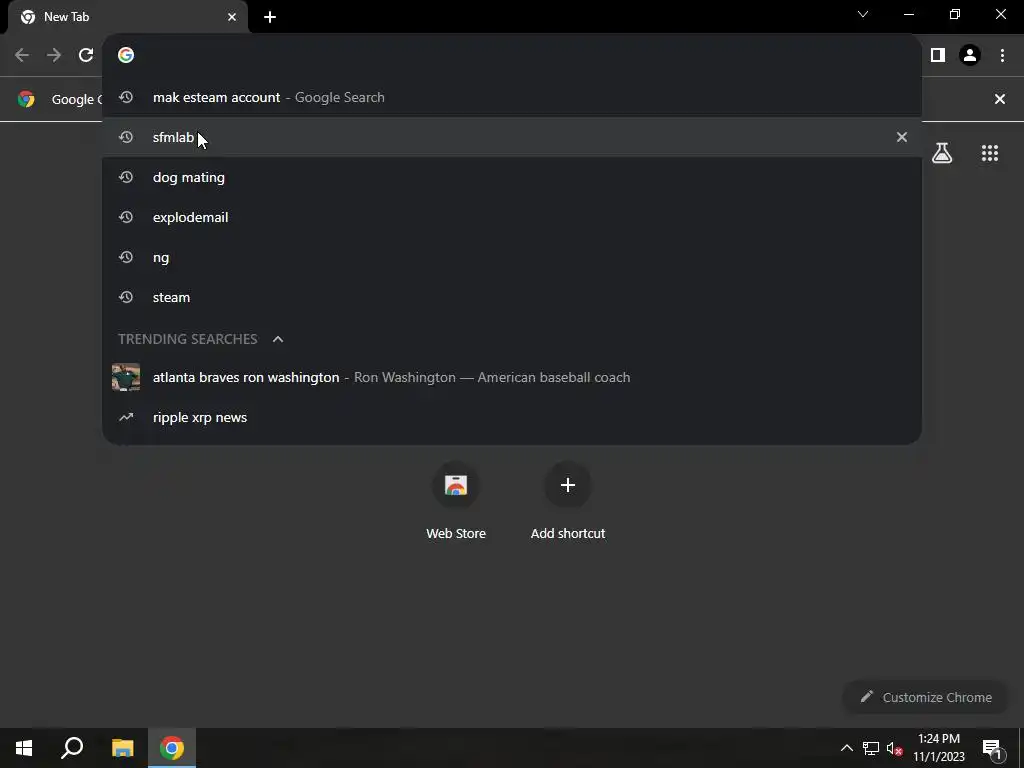Click the history icon beside 'steam'

tap(126, 297)
